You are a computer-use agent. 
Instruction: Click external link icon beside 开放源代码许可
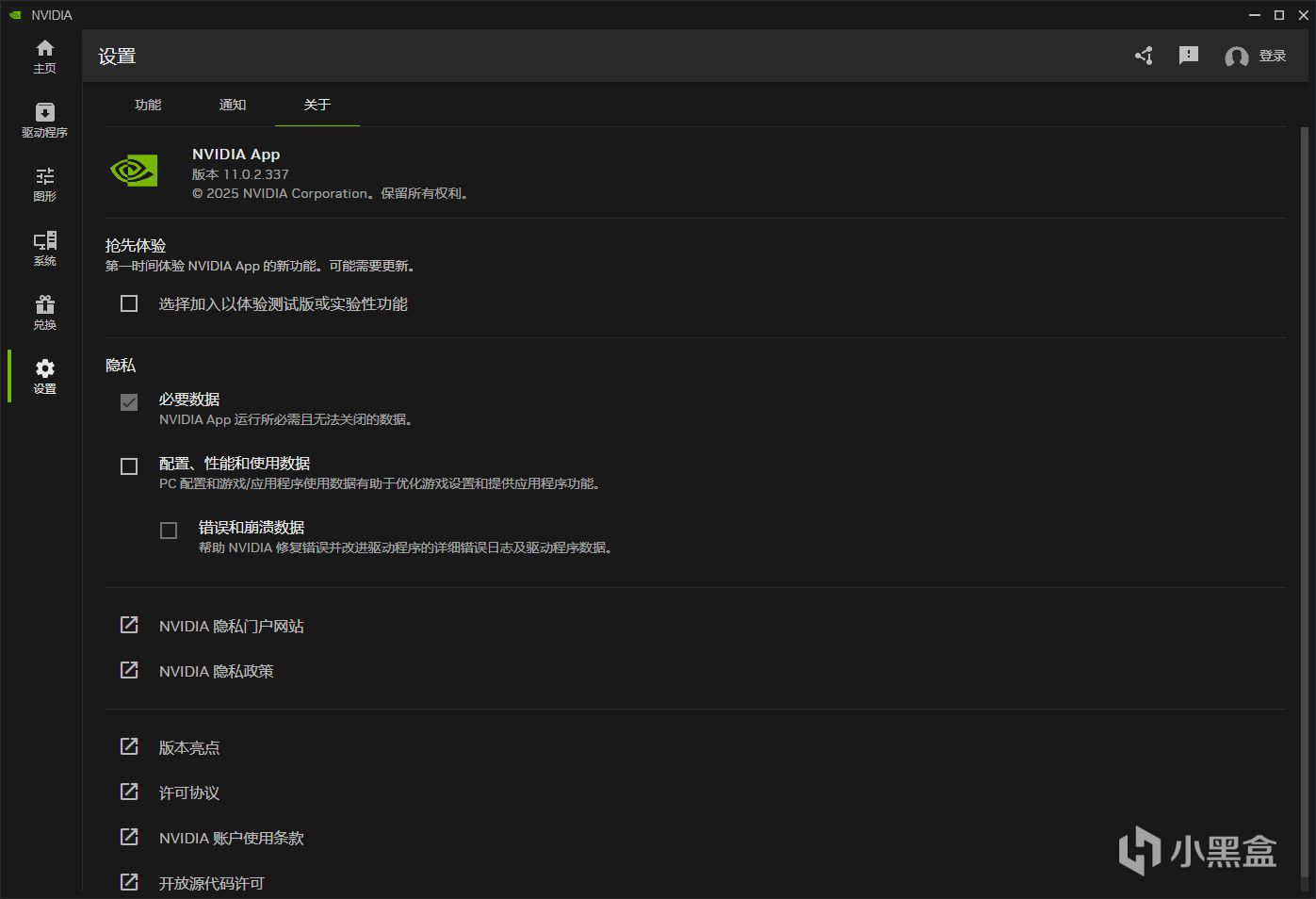pyautogui.click(x=129, y=882)
